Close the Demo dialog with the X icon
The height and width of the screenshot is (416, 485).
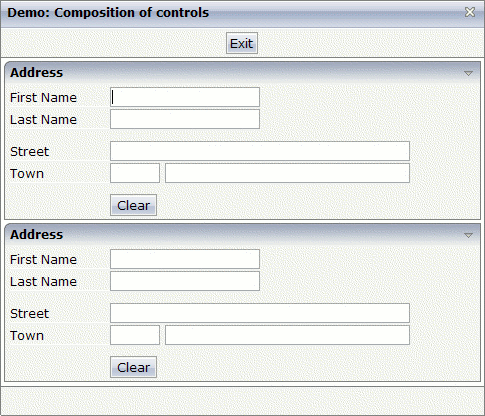(x=470, y=12)
